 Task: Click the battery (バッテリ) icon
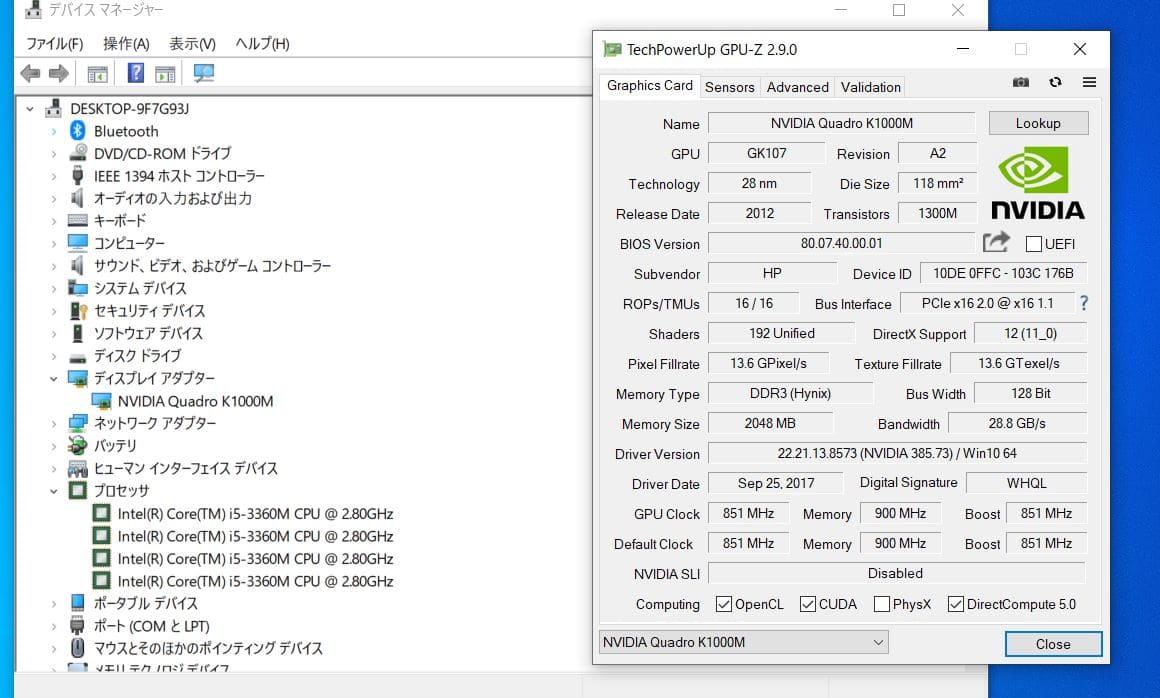pos(78,445)
